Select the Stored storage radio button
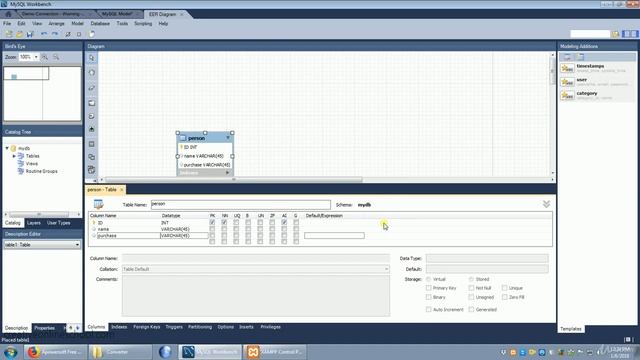640x360 pixels. [x=471, y=279]
